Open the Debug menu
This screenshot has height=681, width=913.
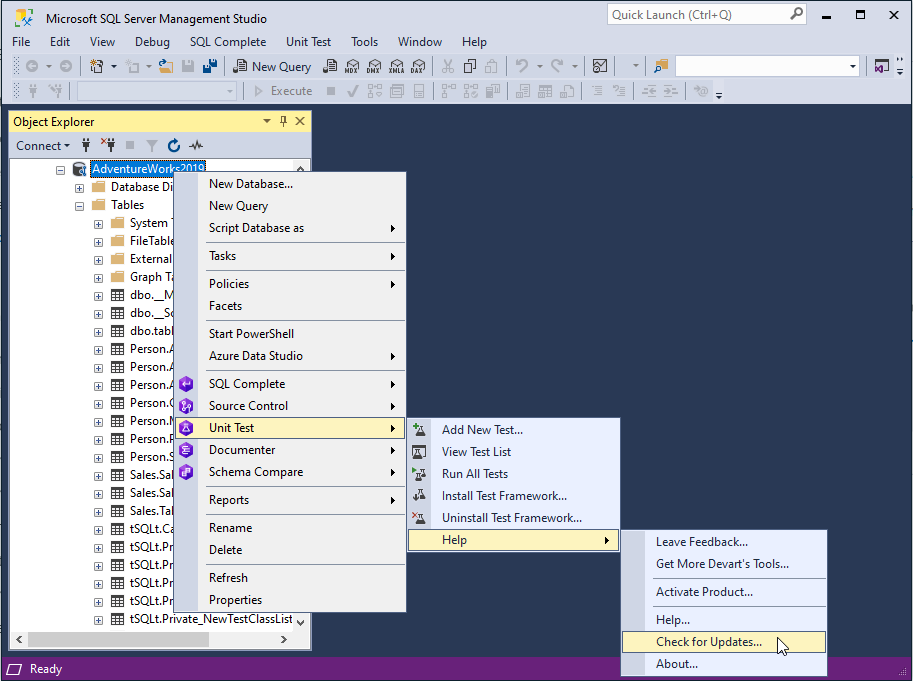(x=152, y=42)
